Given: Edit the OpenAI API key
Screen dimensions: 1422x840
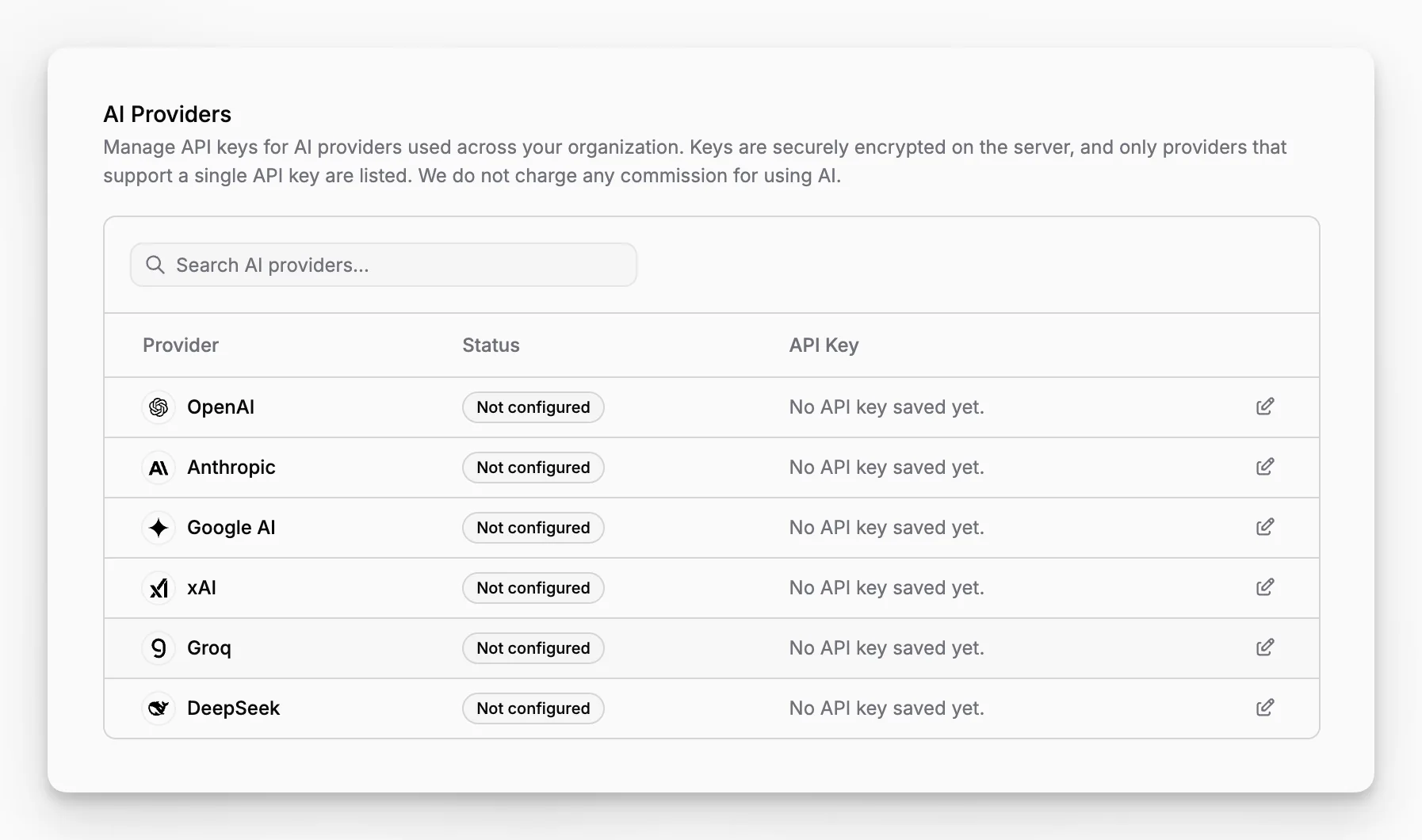Looking at the screenshot, I should pos(1265,407).
